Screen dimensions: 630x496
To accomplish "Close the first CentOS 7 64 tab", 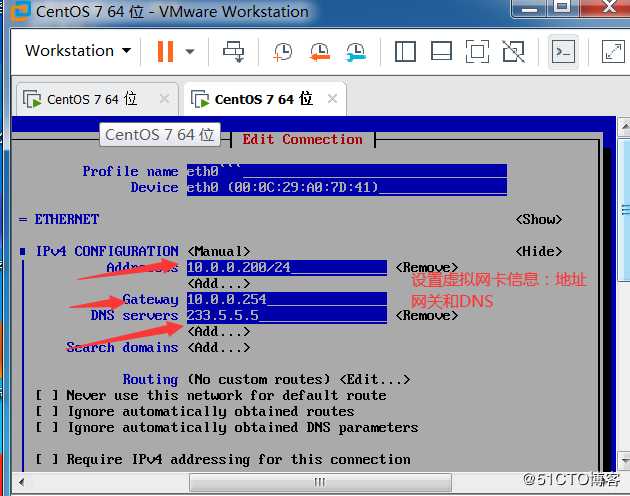I will pos(164,98).
